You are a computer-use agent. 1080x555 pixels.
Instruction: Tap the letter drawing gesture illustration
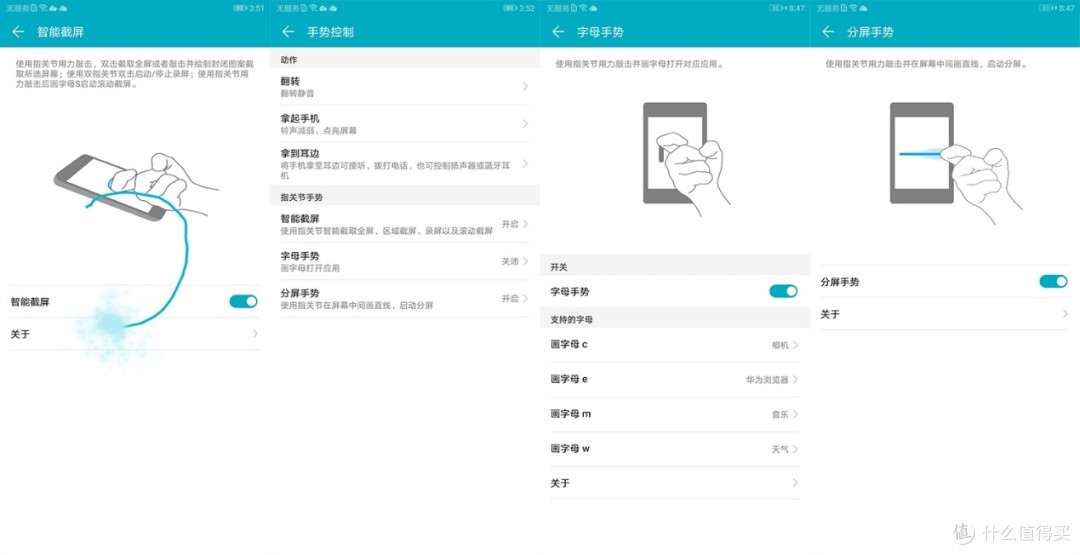click(x=687, y=159)
